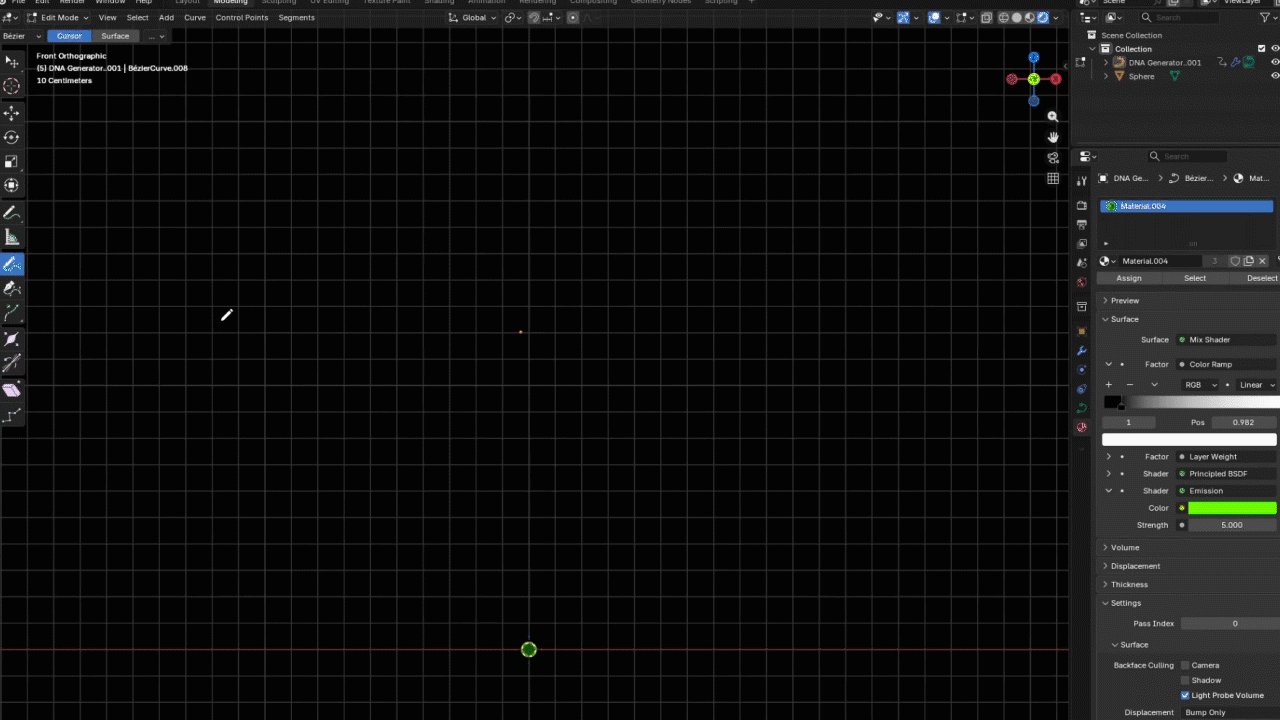Open the View Layer properties tab
Screen dimensions: 1280x720
pos(1081,243)
